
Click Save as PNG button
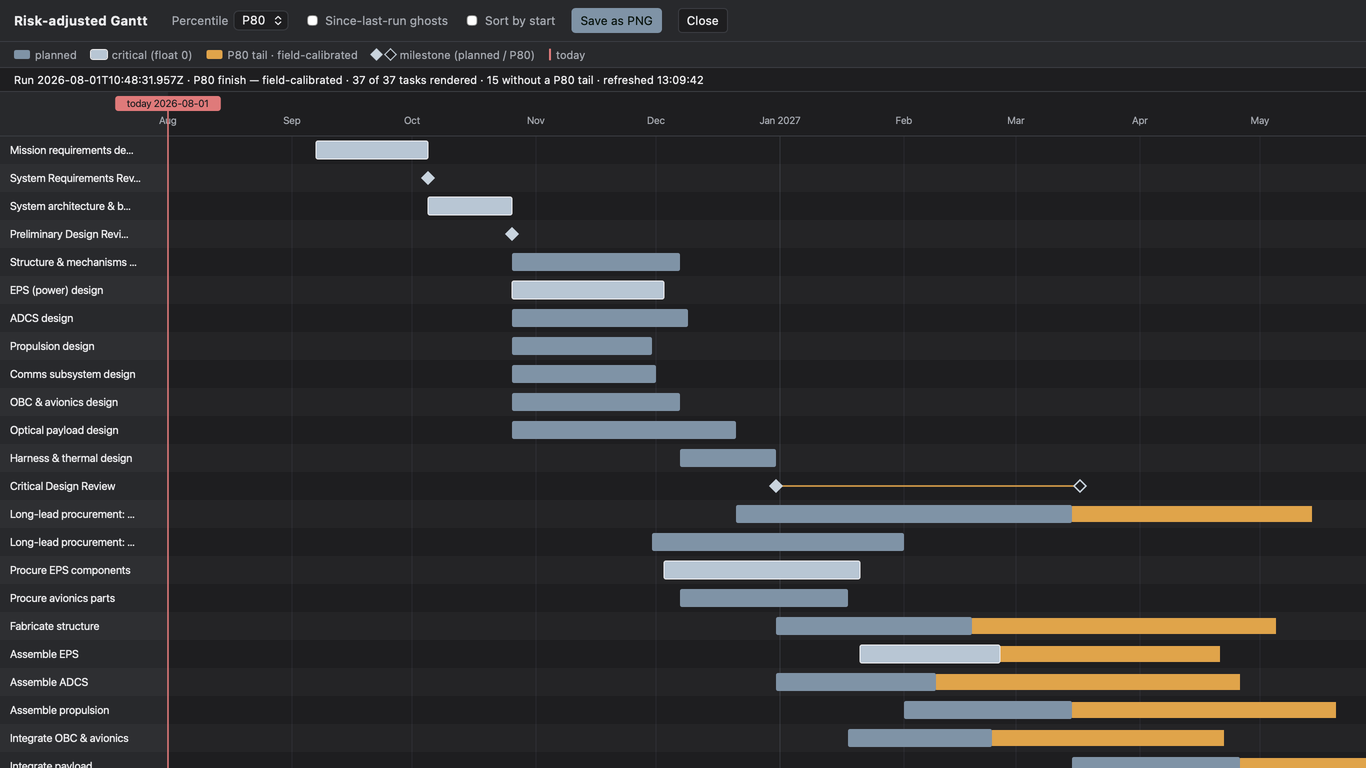(616, 21)
